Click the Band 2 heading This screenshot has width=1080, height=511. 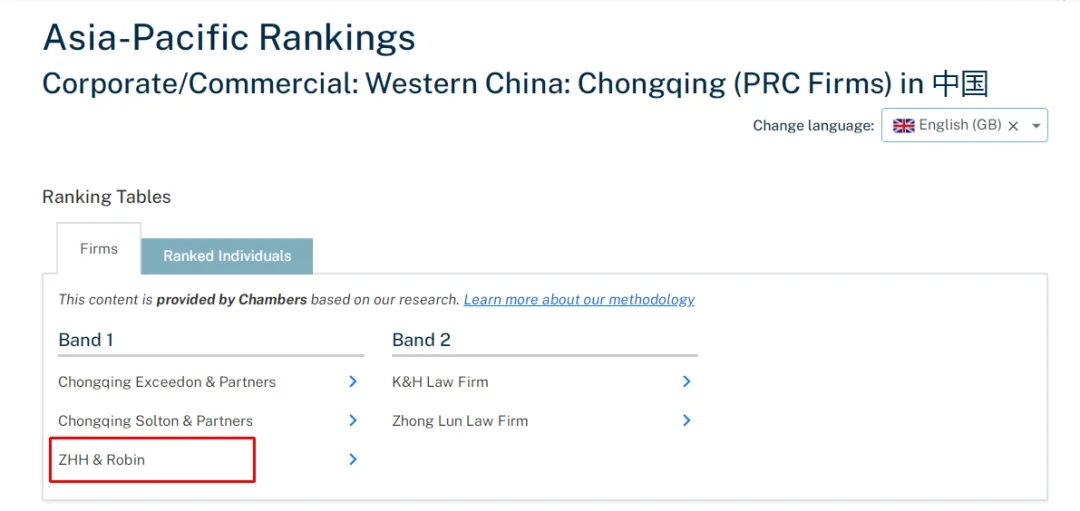tap(421, 340)
